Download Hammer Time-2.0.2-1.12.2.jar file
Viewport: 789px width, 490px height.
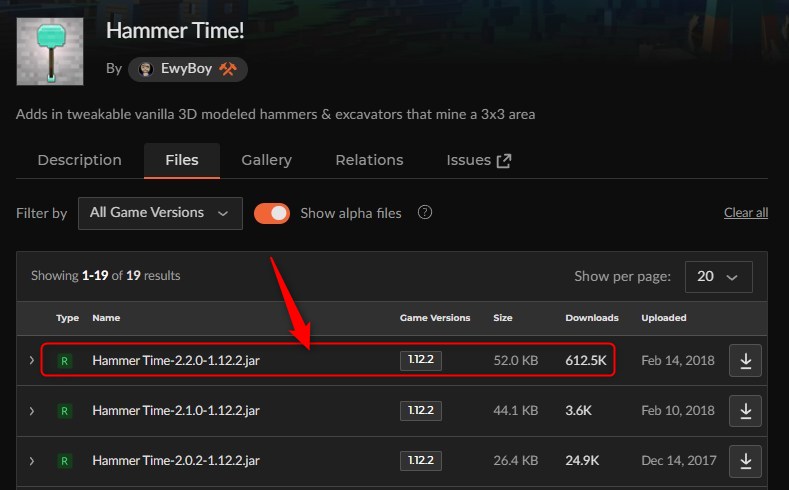(x=745, y=461)
